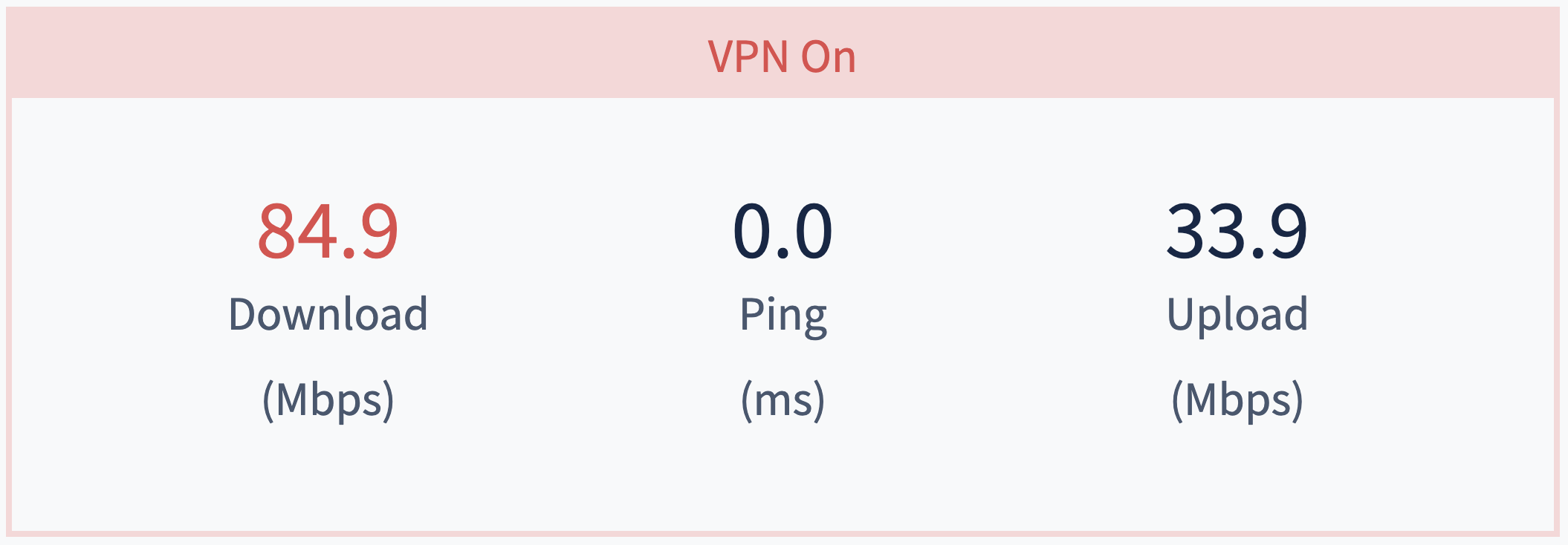The image size is (1568, 545).
Task: Click the (ms) unit under Ping
Action: [x=783, y=400]
